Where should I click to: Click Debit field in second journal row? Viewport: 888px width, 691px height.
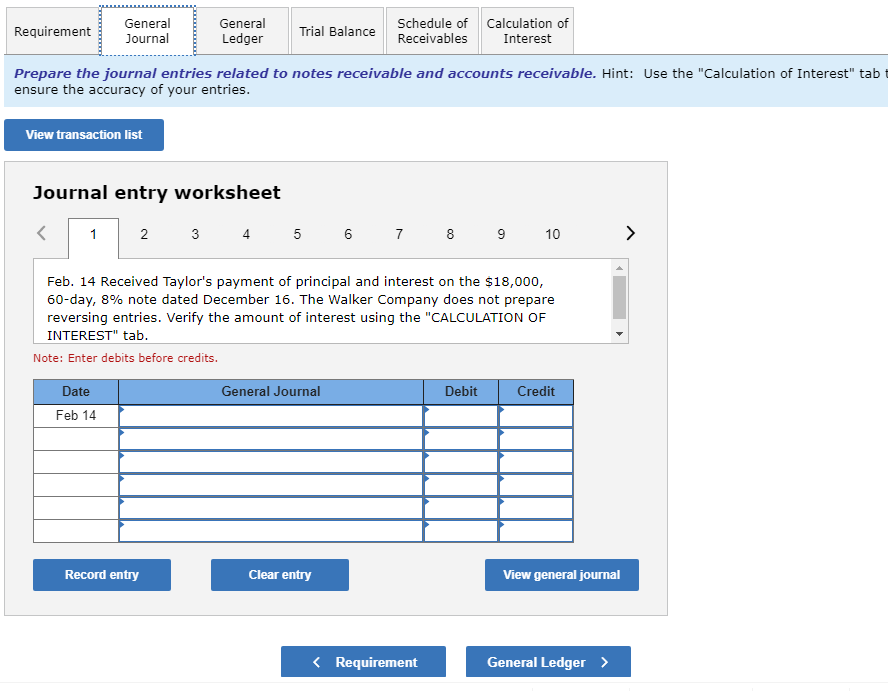click(x=461, y=439)
